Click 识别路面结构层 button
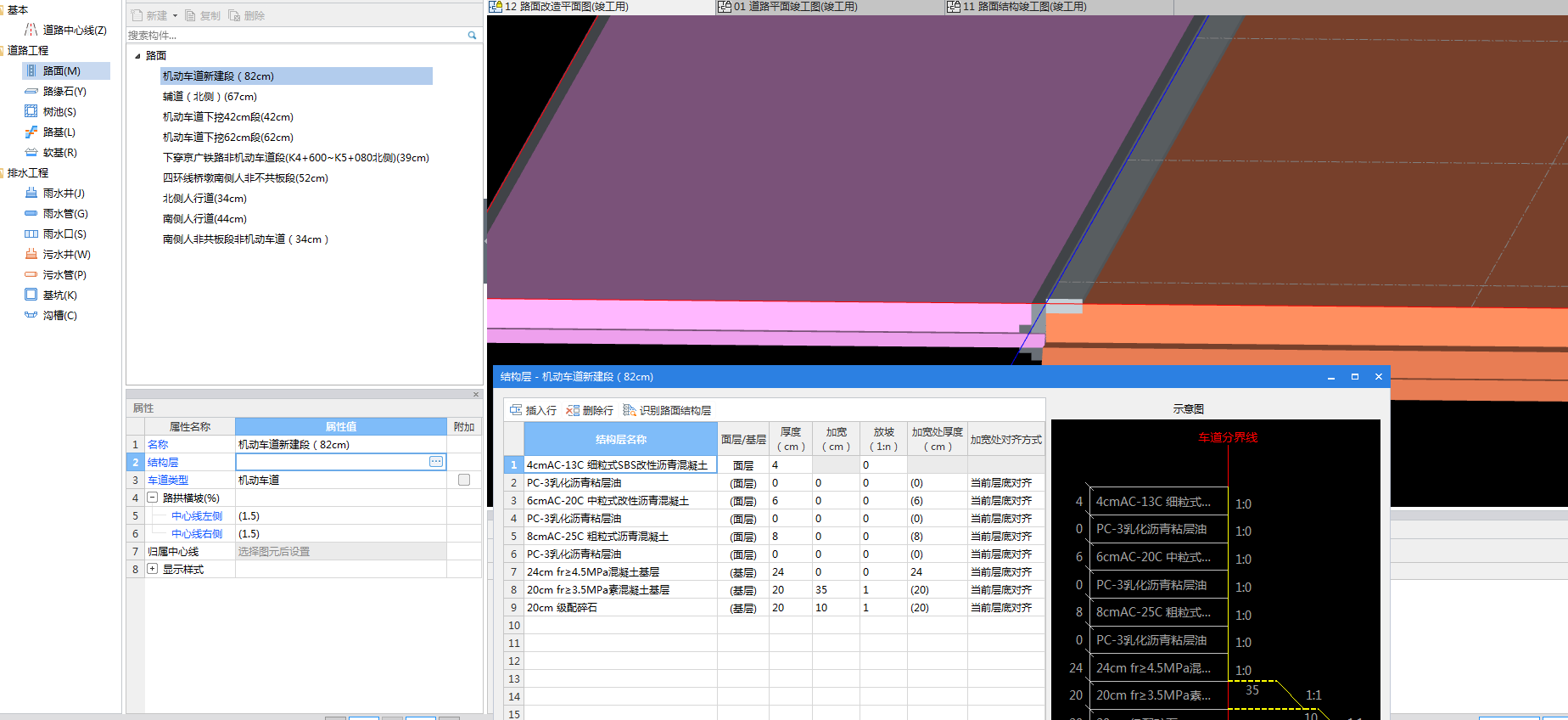Image resolution: width=1568 pixels, height=720 pixels. tap(667, 410)
